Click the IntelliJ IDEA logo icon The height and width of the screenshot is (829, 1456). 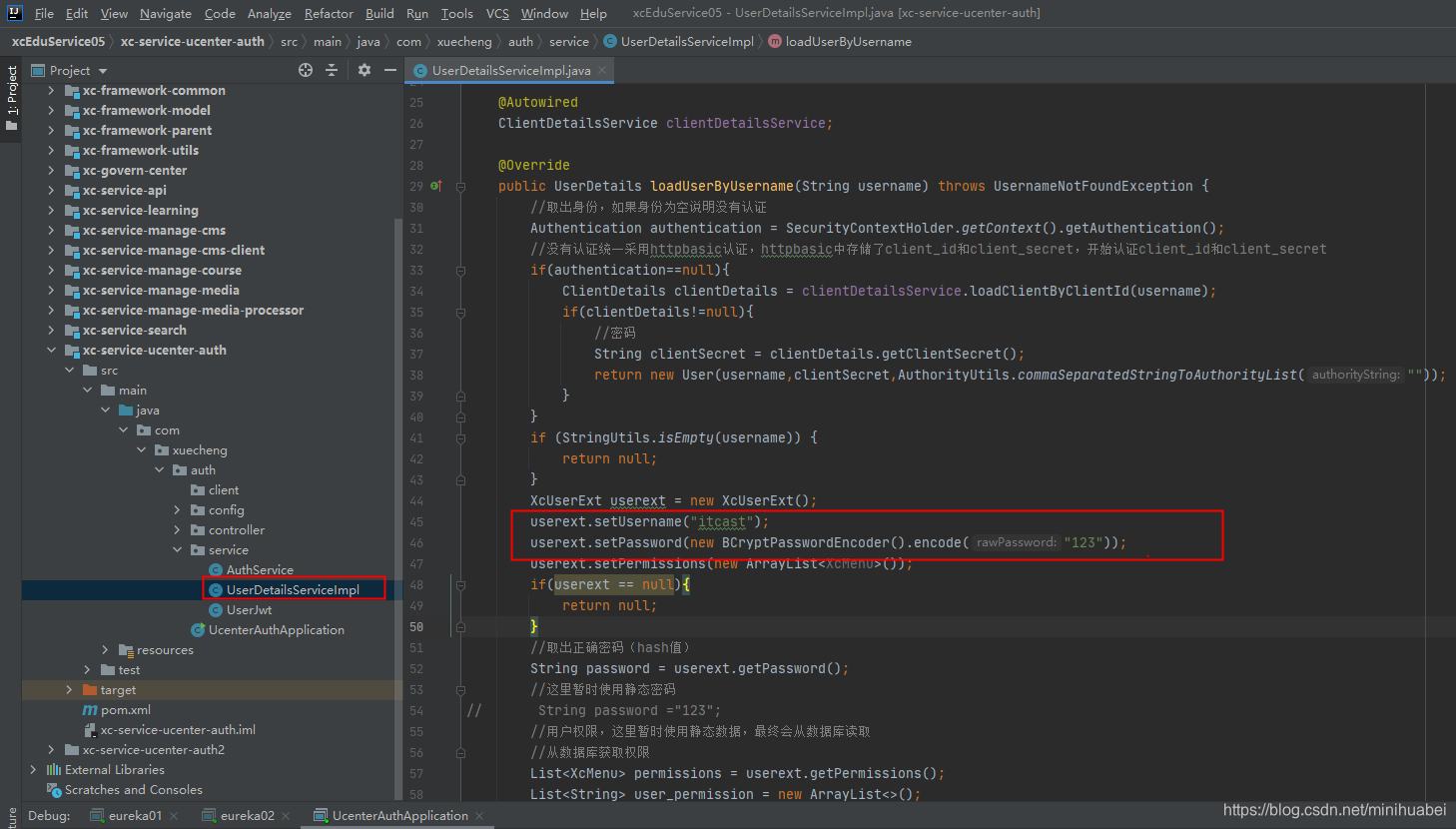pos(15,13)
